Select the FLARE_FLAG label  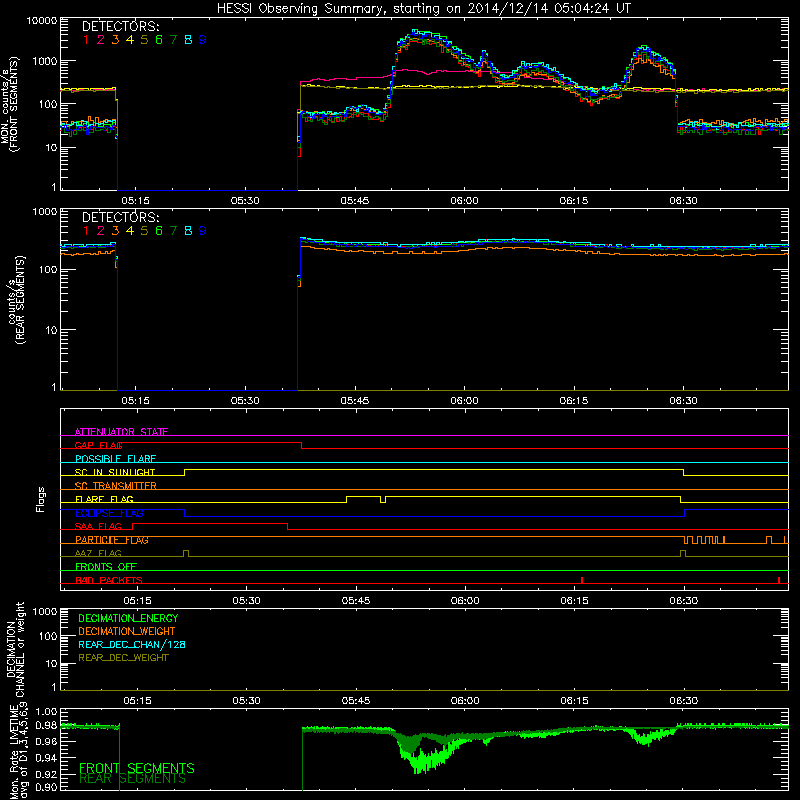point(104,499)
